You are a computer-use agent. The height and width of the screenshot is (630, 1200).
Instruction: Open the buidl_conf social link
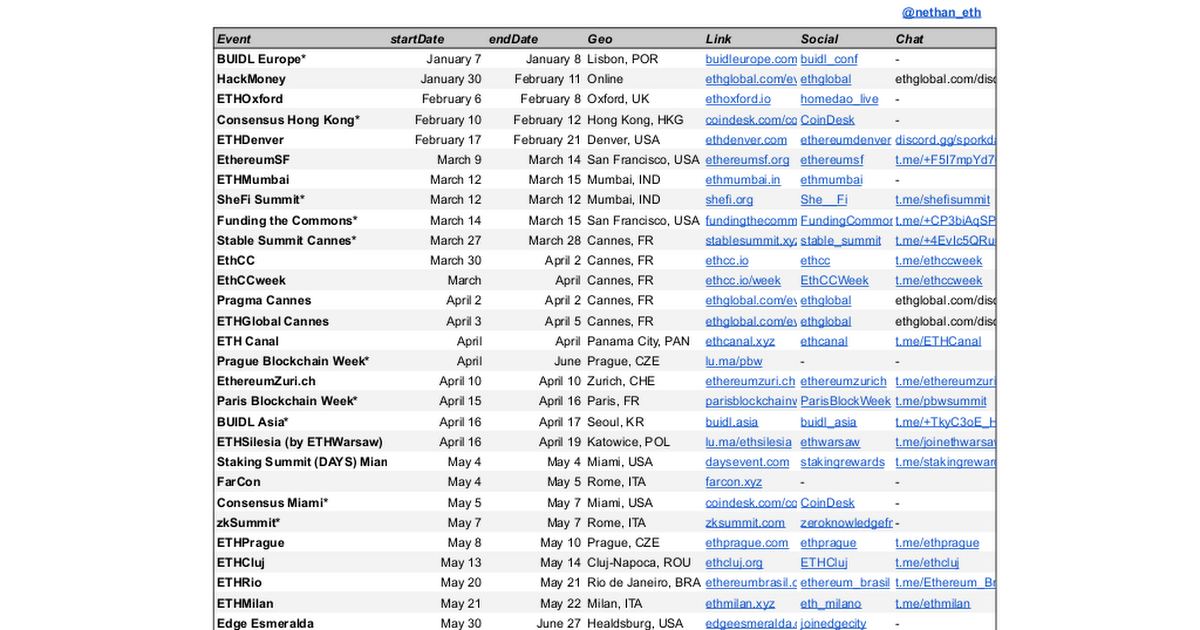[x=829, y=59]
